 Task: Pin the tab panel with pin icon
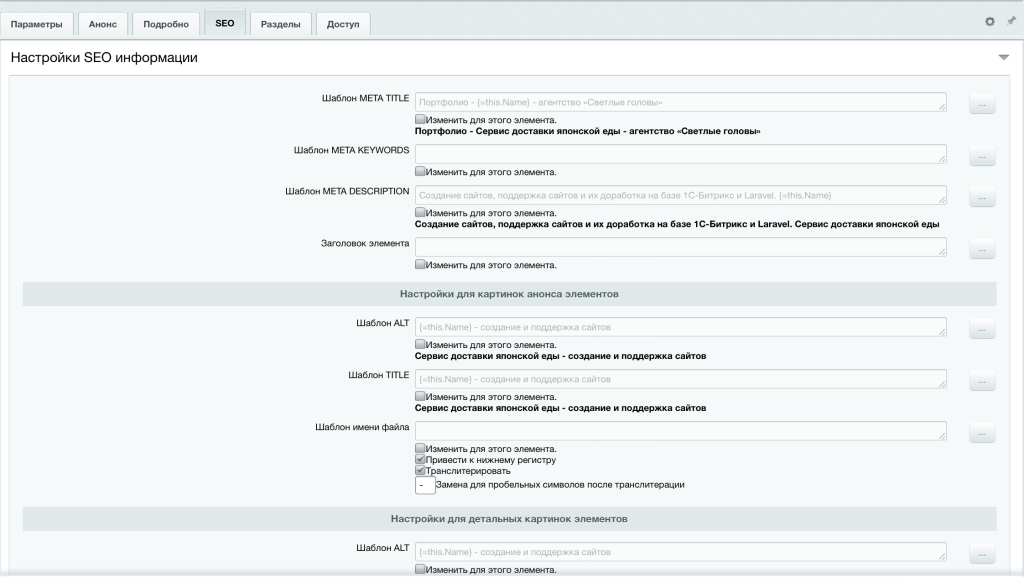[1011, 21]
